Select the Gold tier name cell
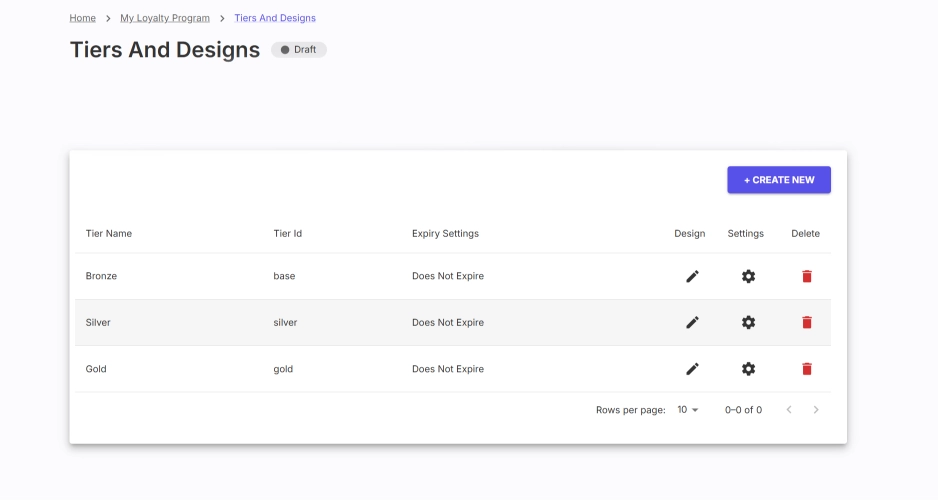The width and height of the screenshot is (938, 500). tap(96, 369)
